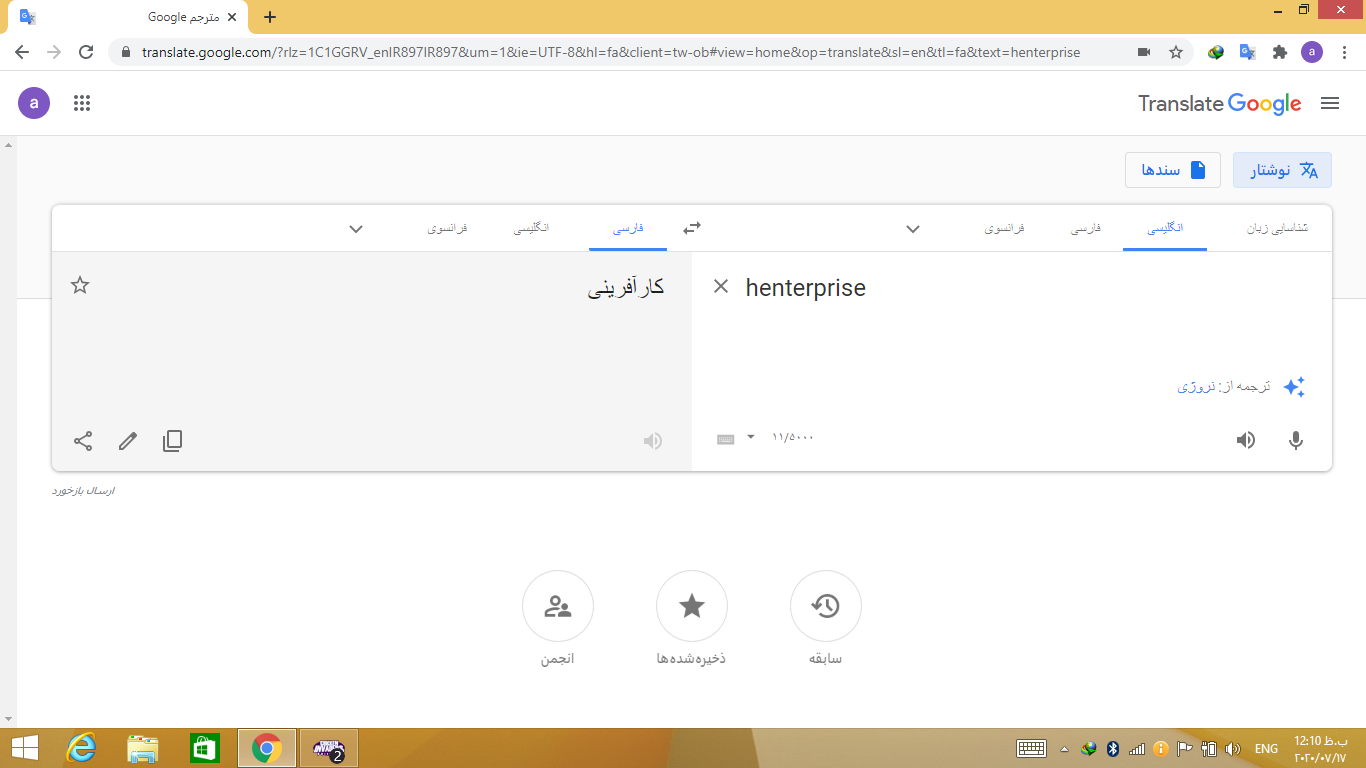
Task: Open the Google apps grid icon
Action: (82, 103)
